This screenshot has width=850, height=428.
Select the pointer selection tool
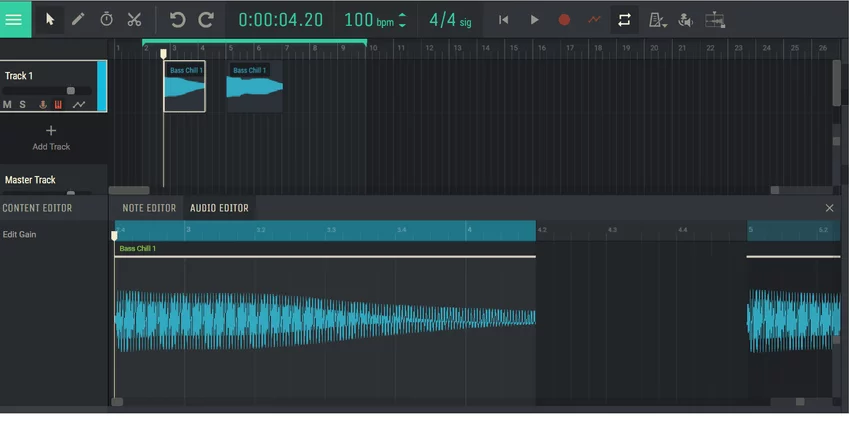50,20
